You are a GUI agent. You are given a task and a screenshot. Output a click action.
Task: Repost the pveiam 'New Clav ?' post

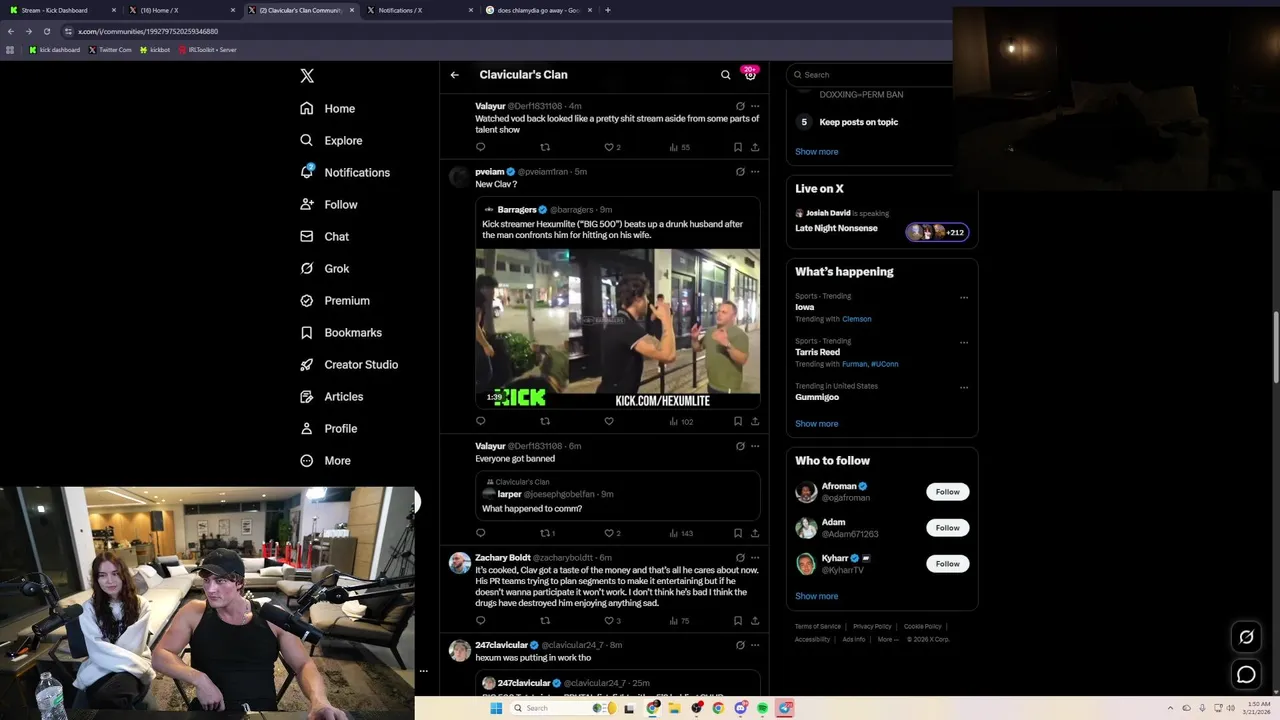click(x=545, y=421)
